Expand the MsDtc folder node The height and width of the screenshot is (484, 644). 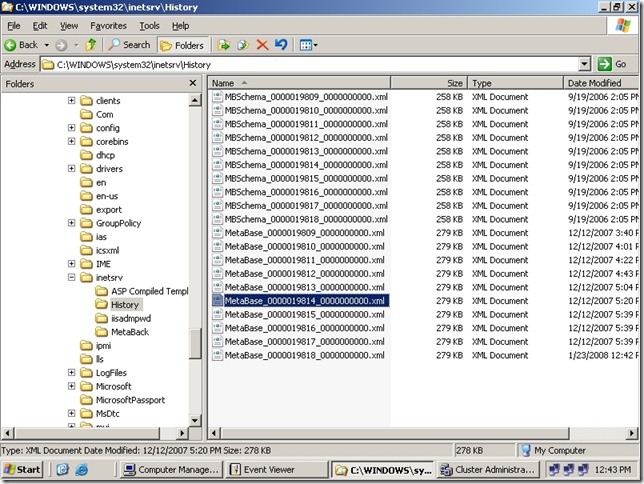point(71,413)
